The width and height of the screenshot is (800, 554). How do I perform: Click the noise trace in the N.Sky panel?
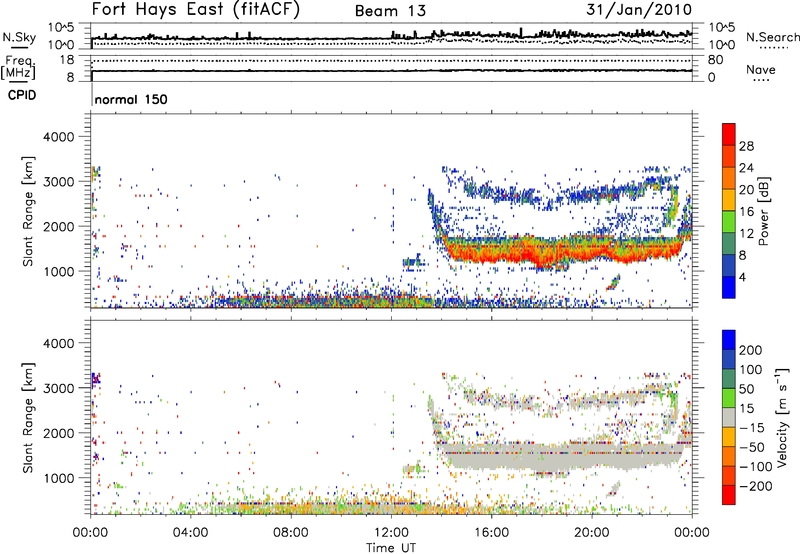[391, 37]
